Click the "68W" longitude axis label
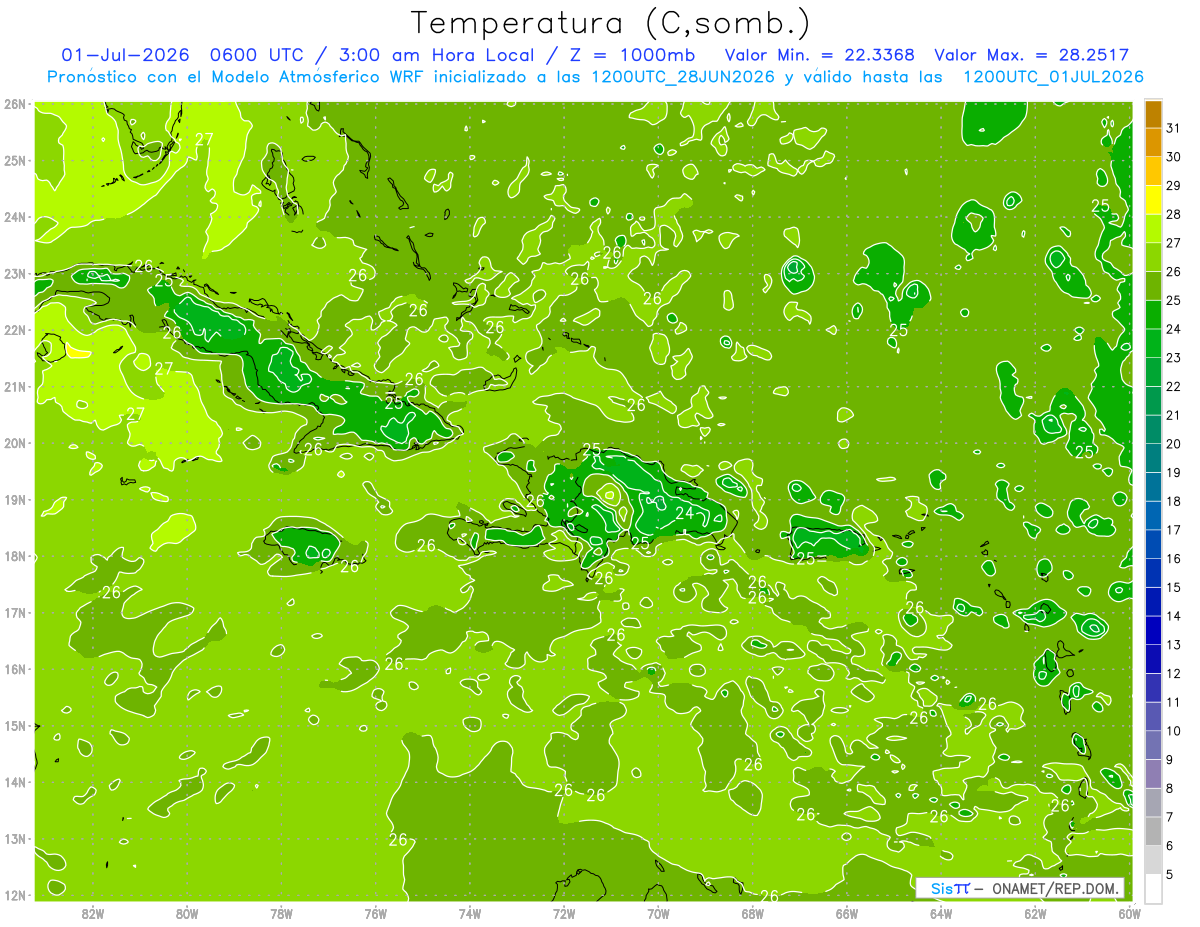The width and height of the screenshot is (1200, 927). (753, 913)
